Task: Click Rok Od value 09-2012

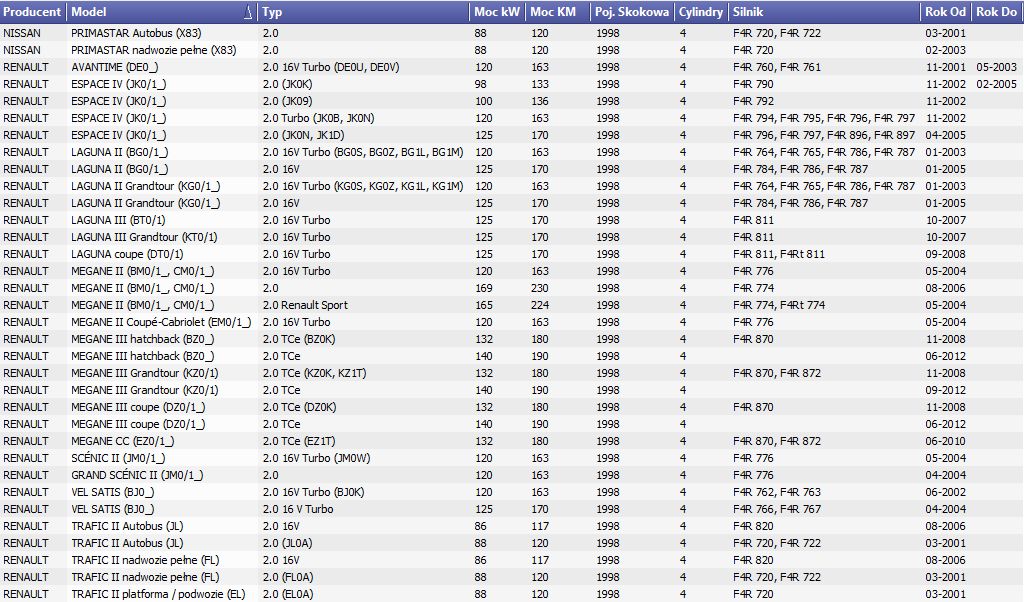Action: [x=945, y=389]
